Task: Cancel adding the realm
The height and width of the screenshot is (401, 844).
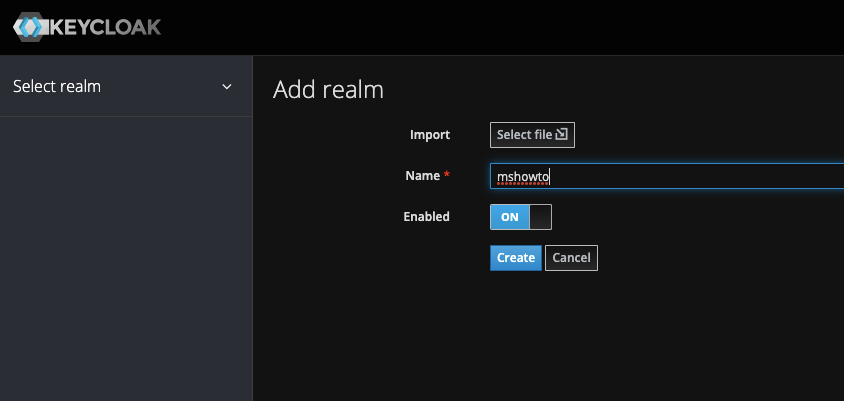Action: pyautogui.click(x=571, y=258)
